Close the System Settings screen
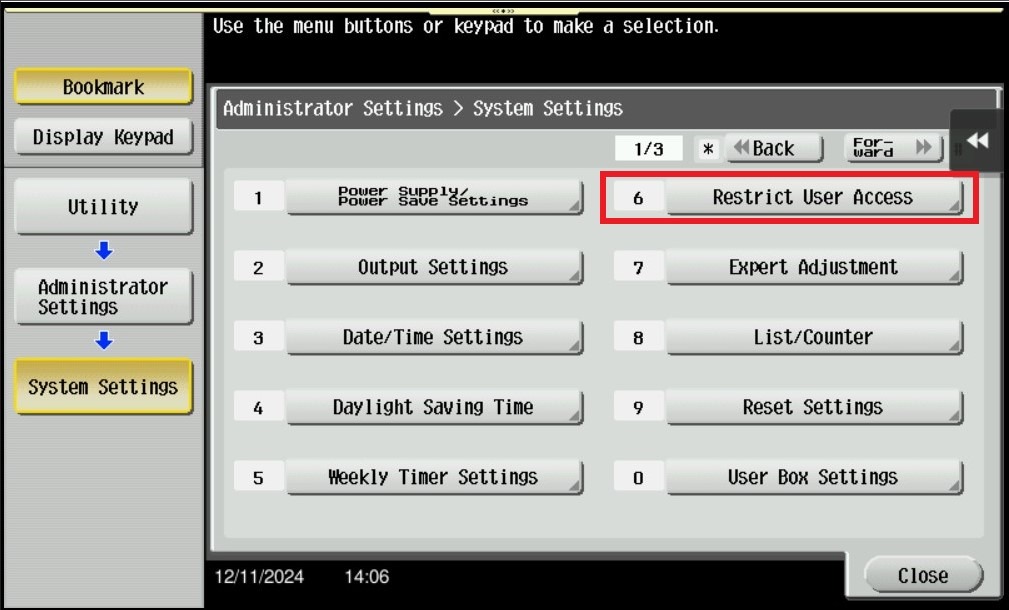 coord(922,576)
